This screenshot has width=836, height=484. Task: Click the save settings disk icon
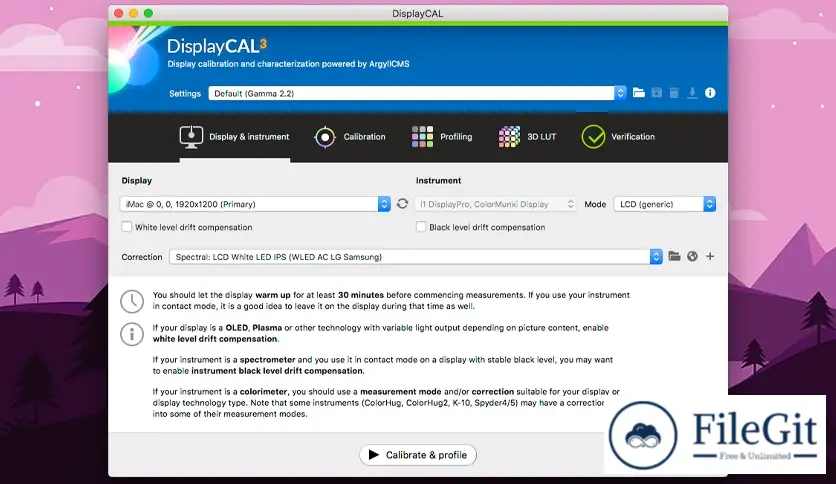pyautogui.click(x=657, y=93)
